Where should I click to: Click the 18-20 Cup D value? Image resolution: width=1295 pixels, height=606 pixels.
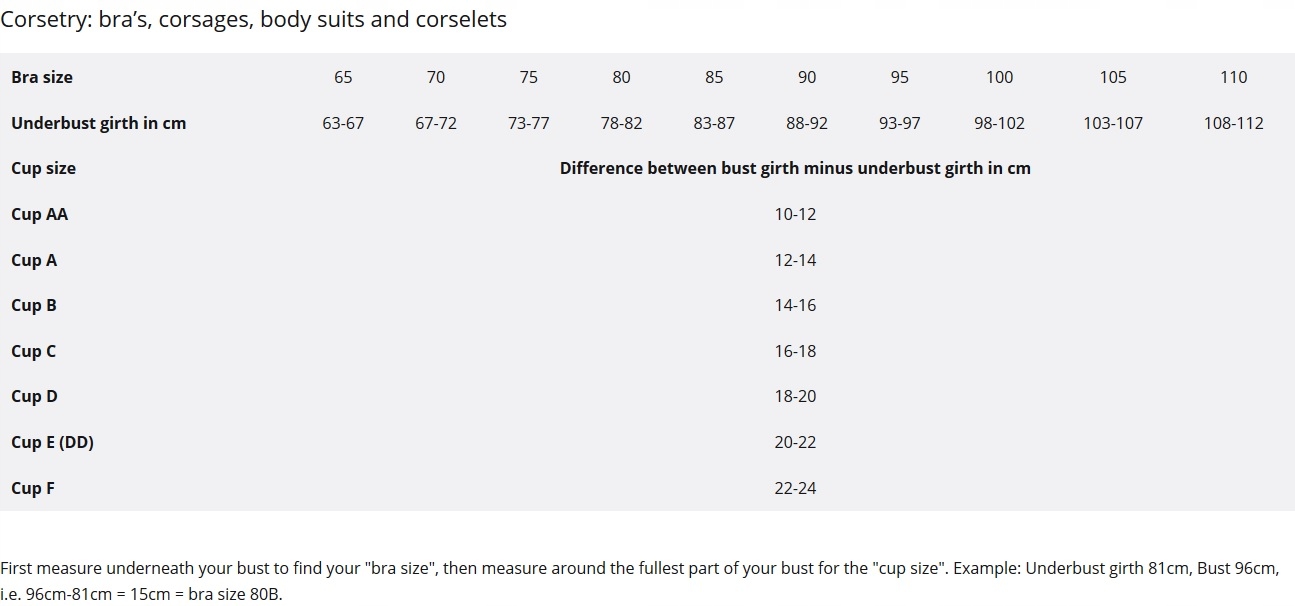tap(795, 396)
